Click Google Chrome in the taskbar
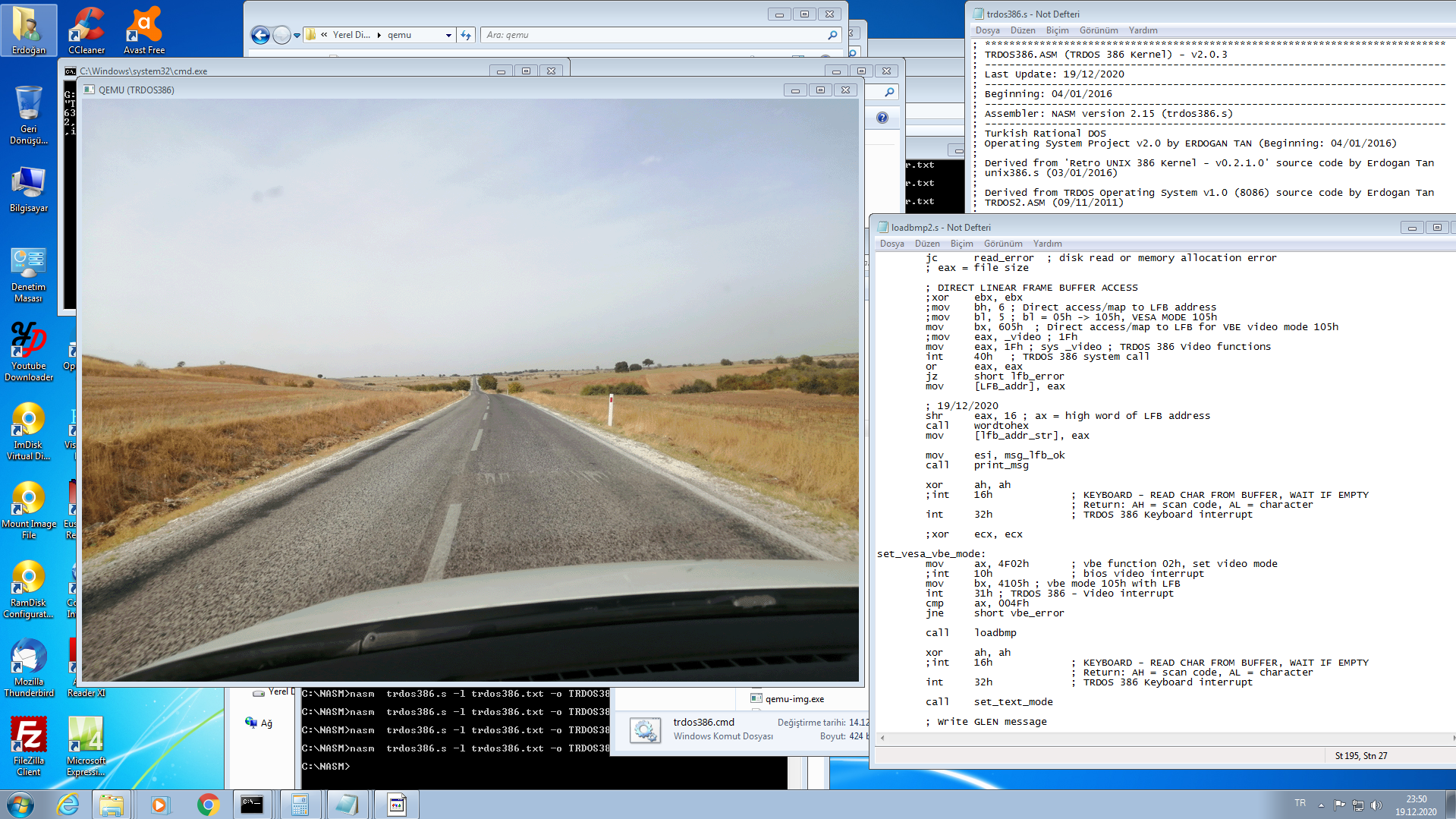The width and height of the screenshot is (1456, 819). [208, 804]
